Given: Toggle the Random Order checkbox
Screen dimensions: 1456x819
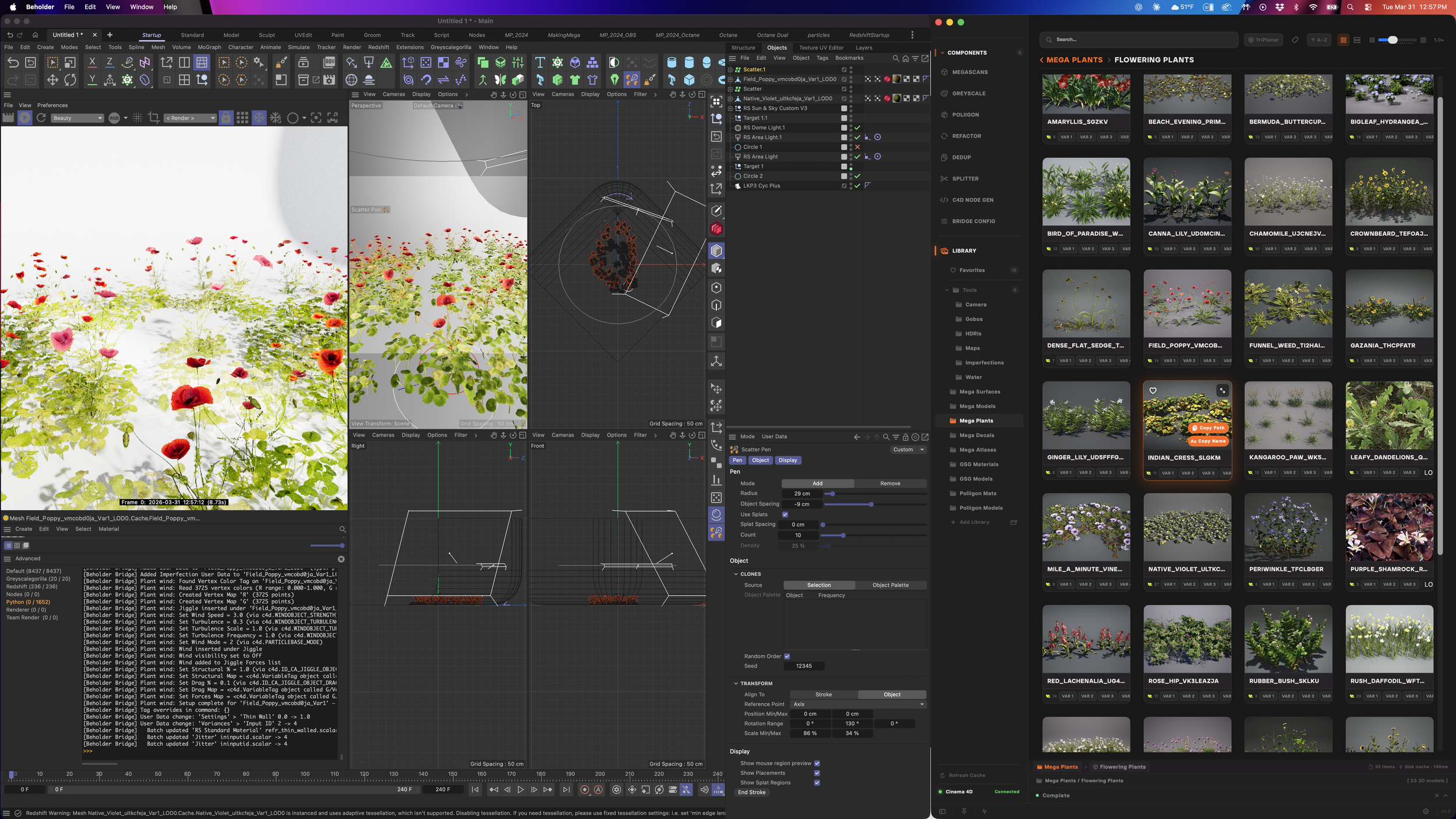Looking at the screenshot, I should pos(787,656).
